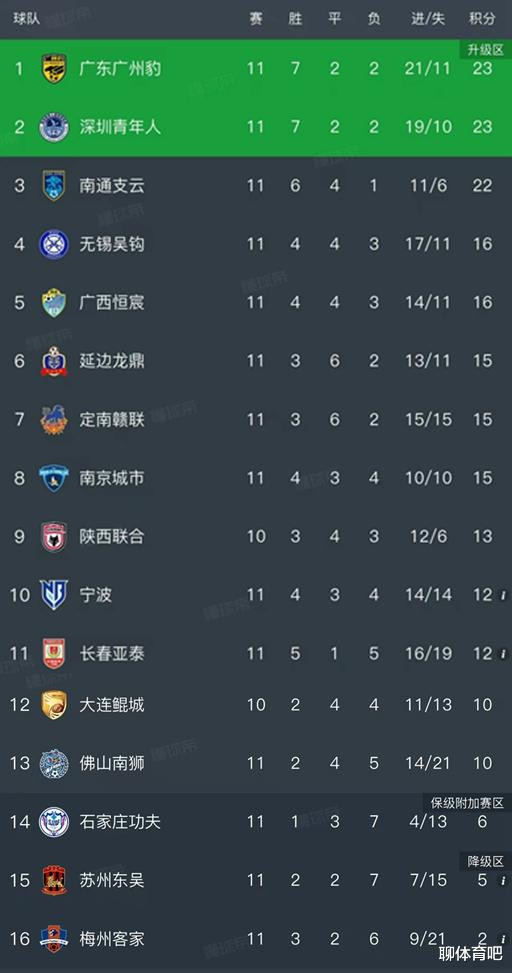Tap the 长春亚泰 red crest
This screenshot has height=973, width=512.
click(x=54, y=653)
